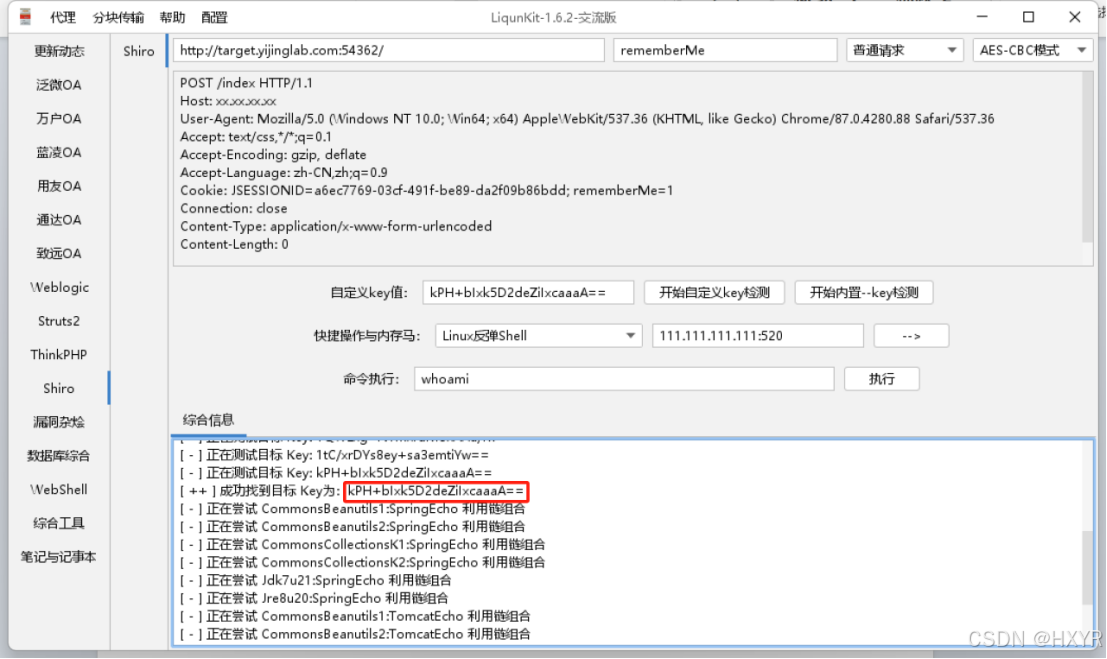Select 数据库综合 in the sidebar

pyautogui.click(x=59, y=456)
